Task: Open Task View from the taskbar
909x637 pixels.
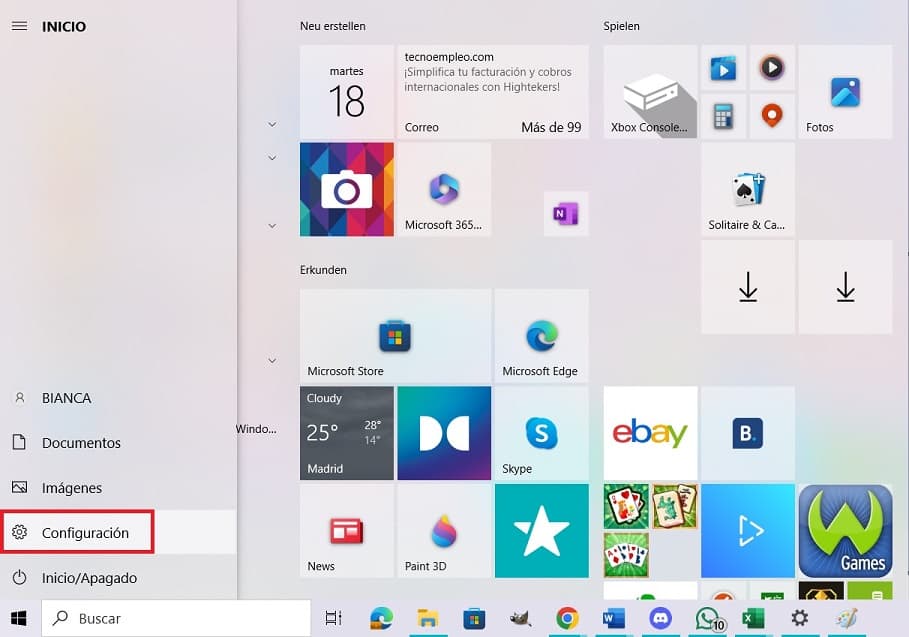Action: 333,618
